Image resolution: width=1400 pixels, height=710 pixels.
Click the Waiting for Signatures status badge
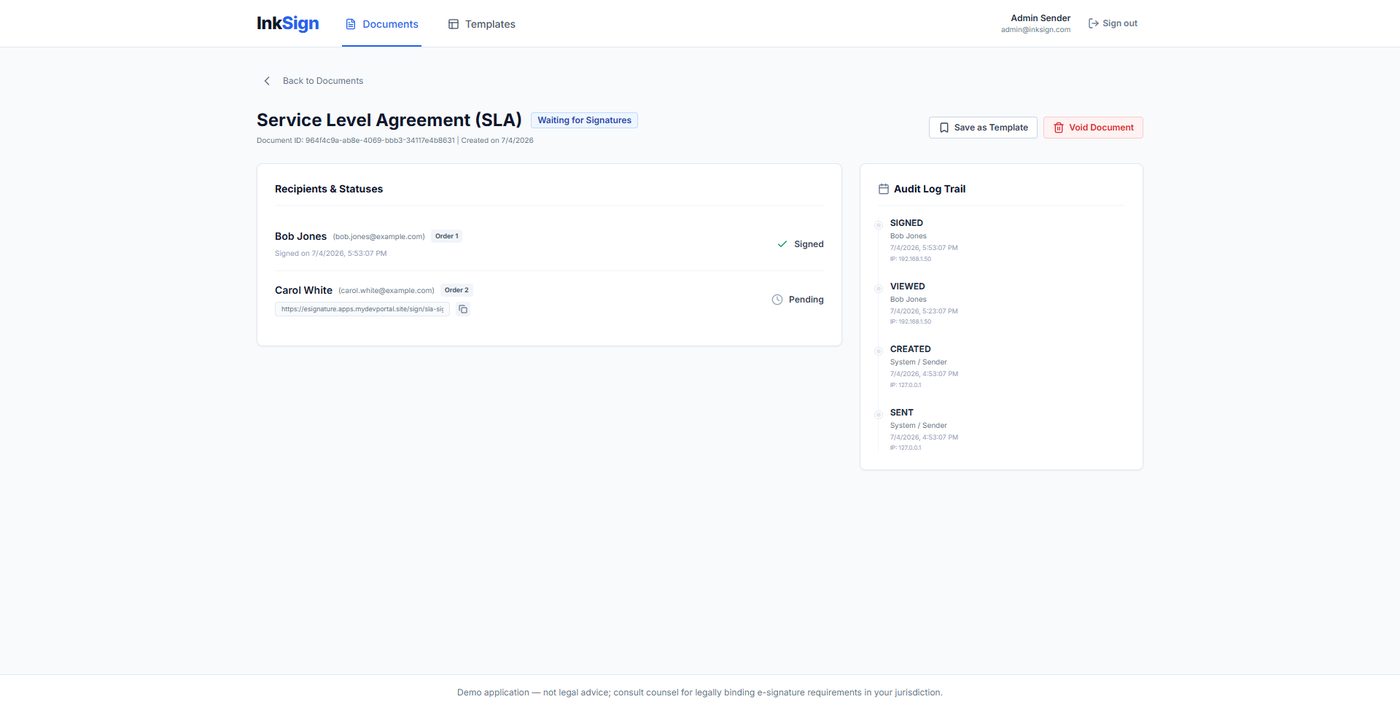click(584, 120)
